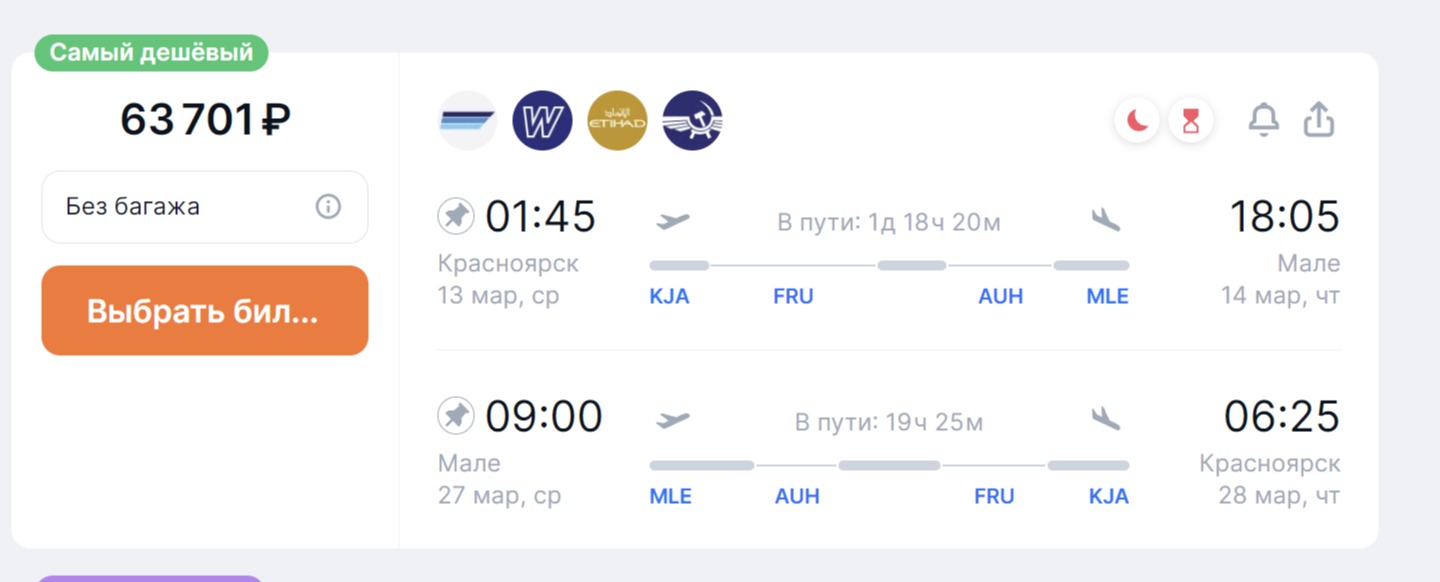Click the Wizz Air logo icon
The width and height of the screenshot is (1440, 582).
542,121
